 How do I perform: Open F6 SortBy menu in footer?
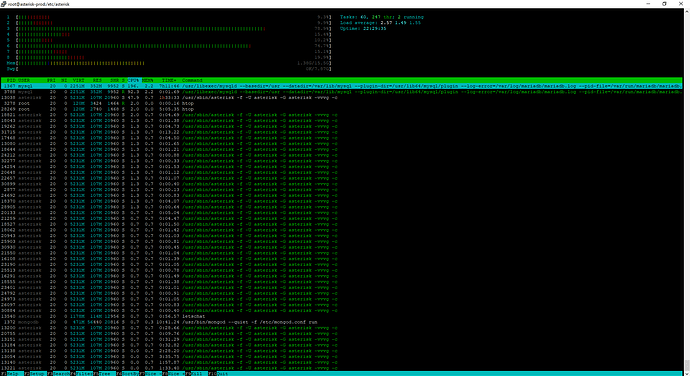(x=128, y=373)
